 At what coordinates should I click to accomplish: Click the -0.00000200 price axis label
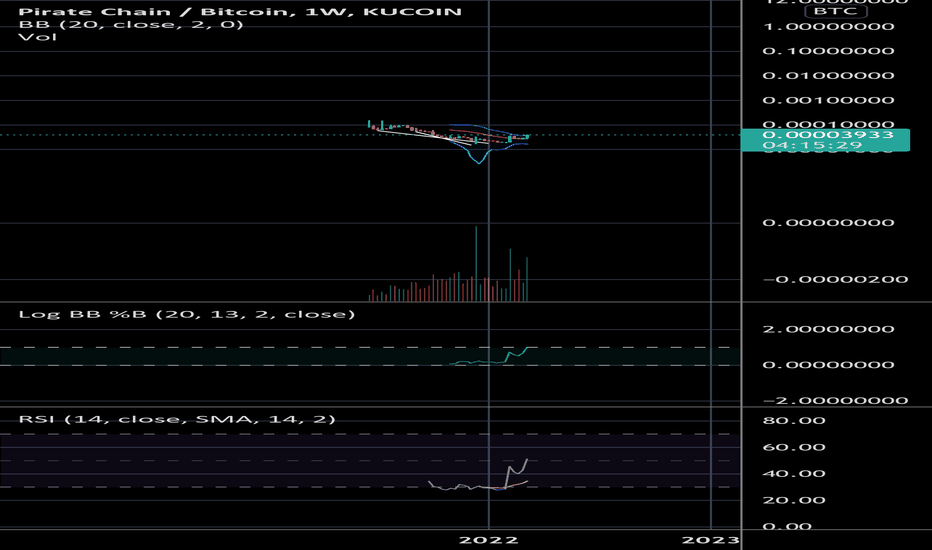(835, 279)
